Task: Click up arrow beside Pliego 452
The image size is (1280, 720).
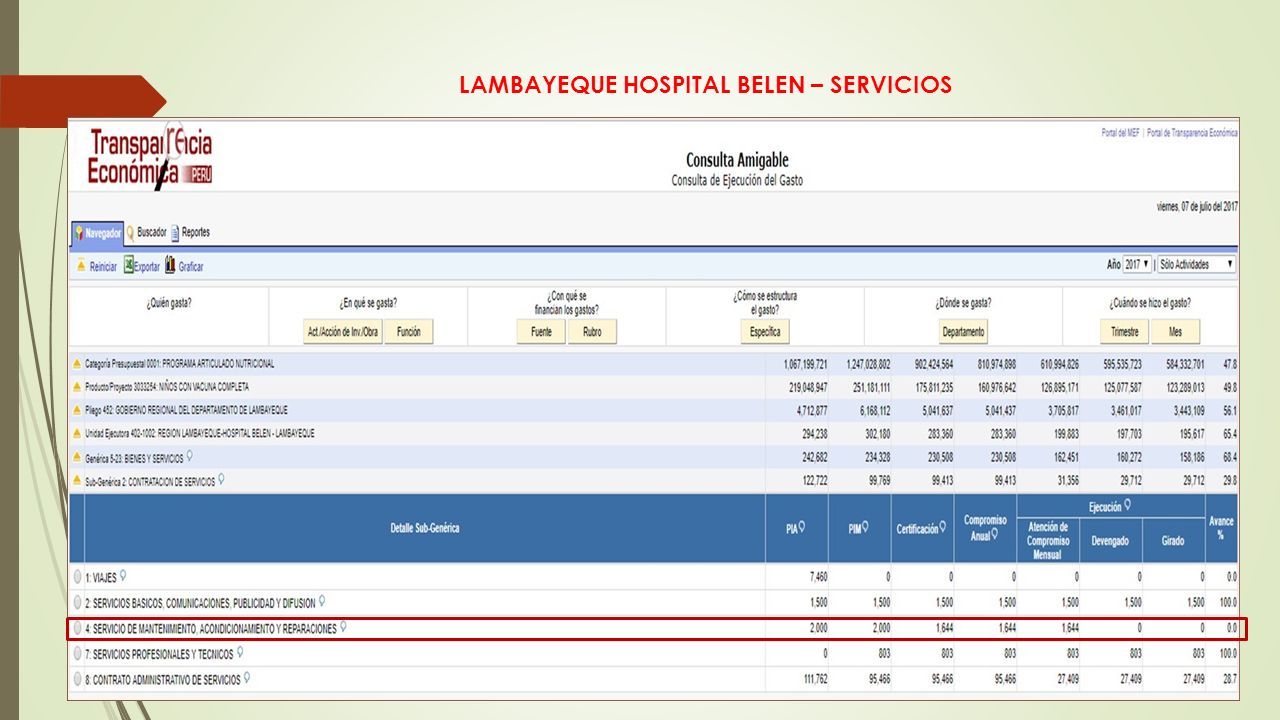Action: [77, 410]
